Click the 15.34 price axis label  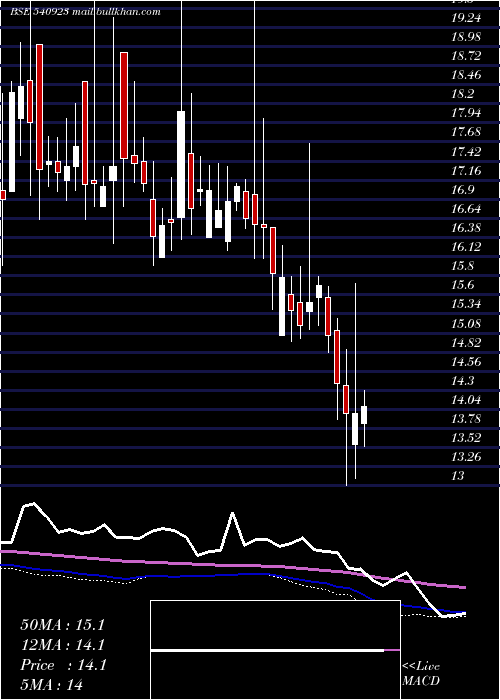(x=466, y=304)
